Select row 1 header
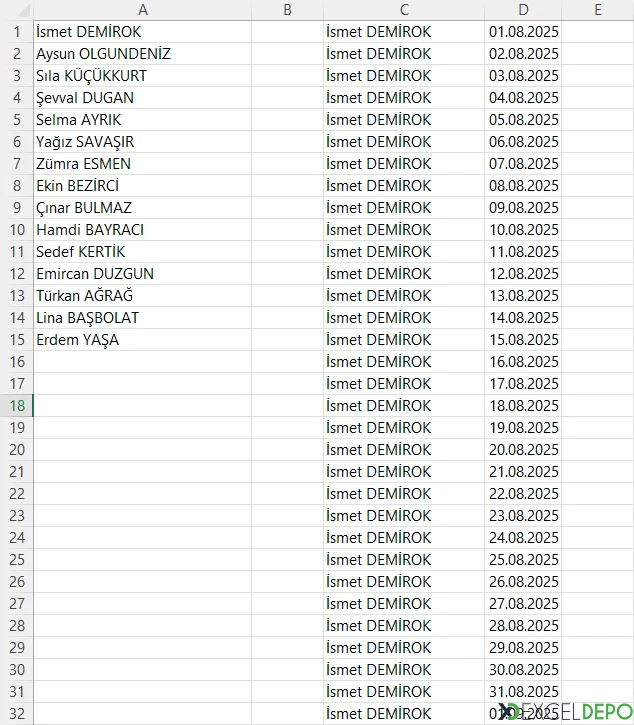 17,31
